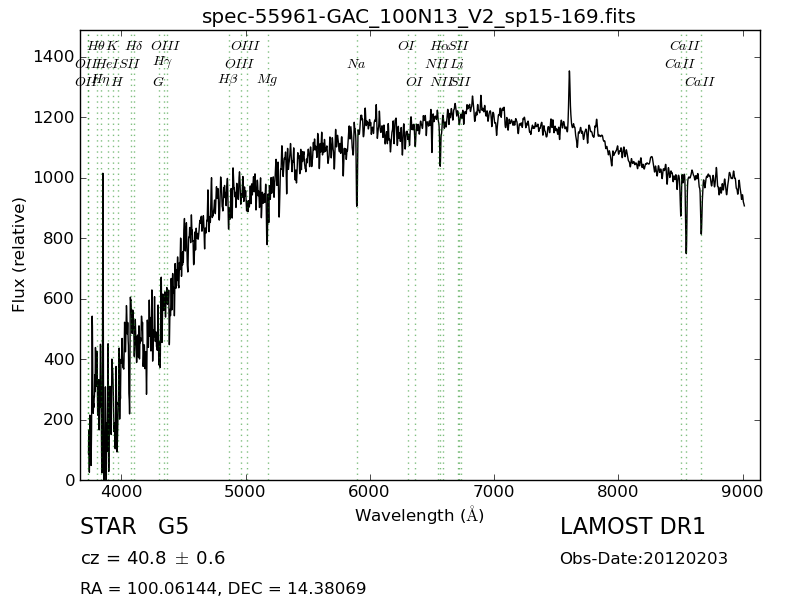
Task: Click the 8000 tick on wavelength axis
Action: tap(619, 491)
